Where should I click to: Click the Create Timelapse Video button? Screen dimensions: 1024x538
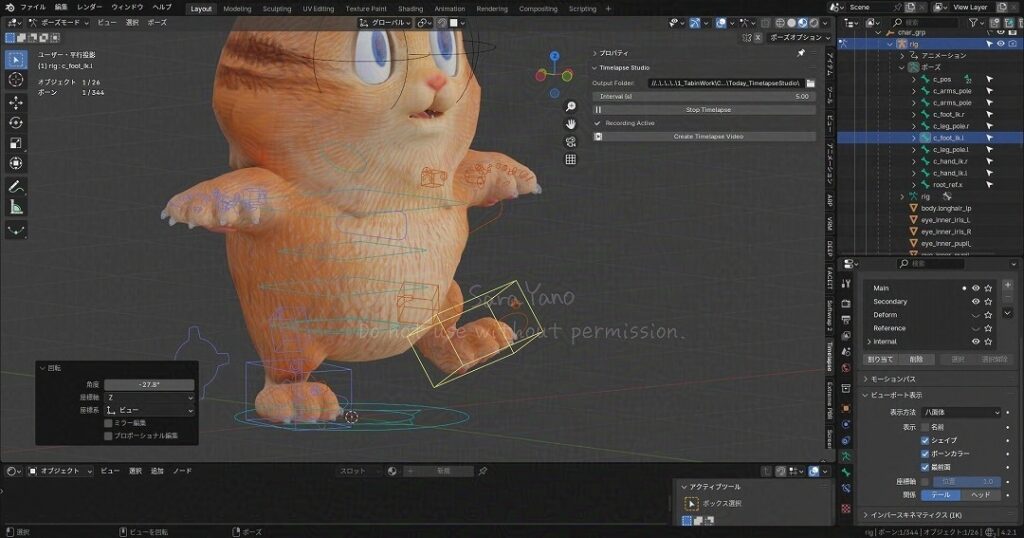coord(707,136)
